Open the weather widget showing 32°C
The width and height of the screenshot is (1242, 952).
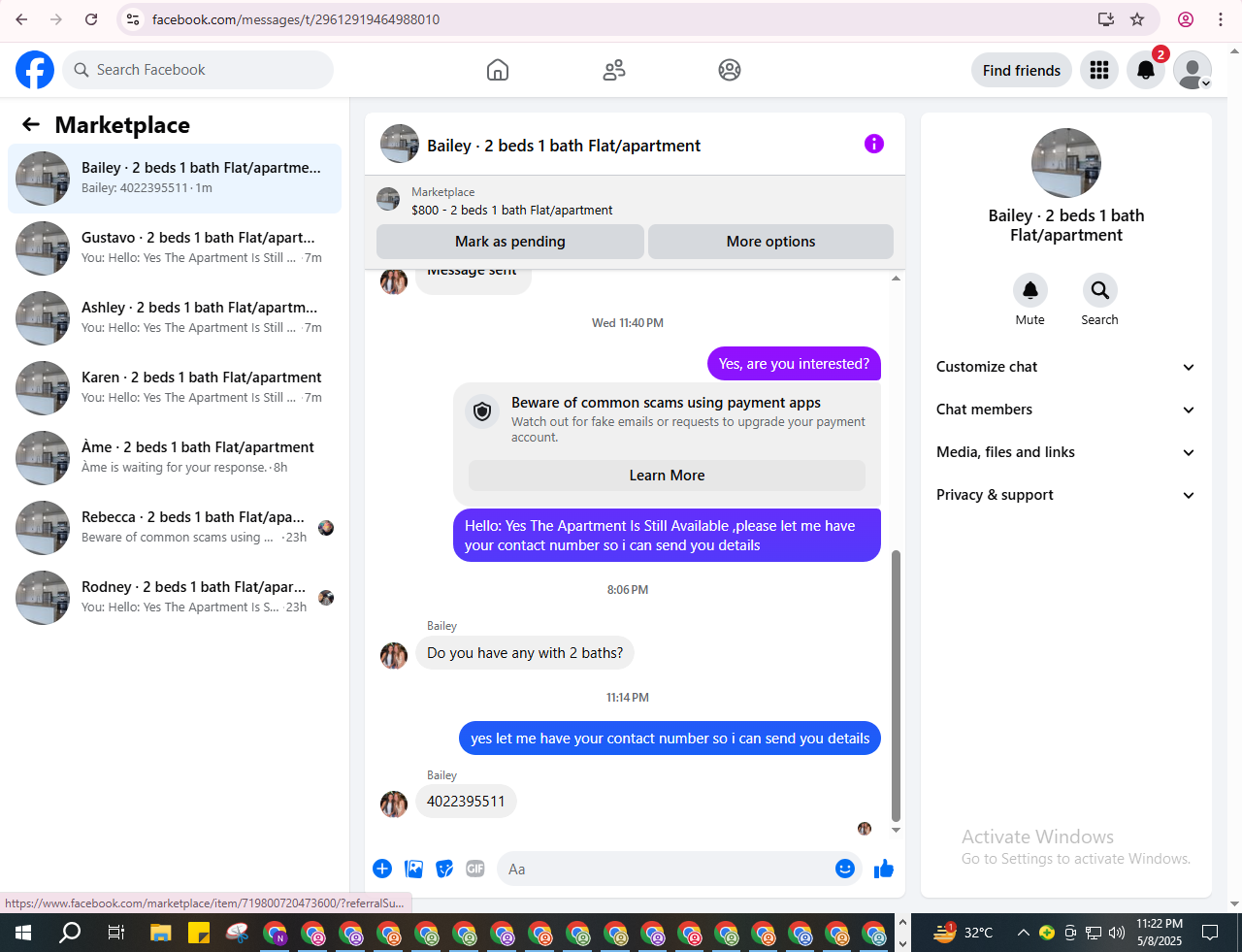[x=964, y=933]
